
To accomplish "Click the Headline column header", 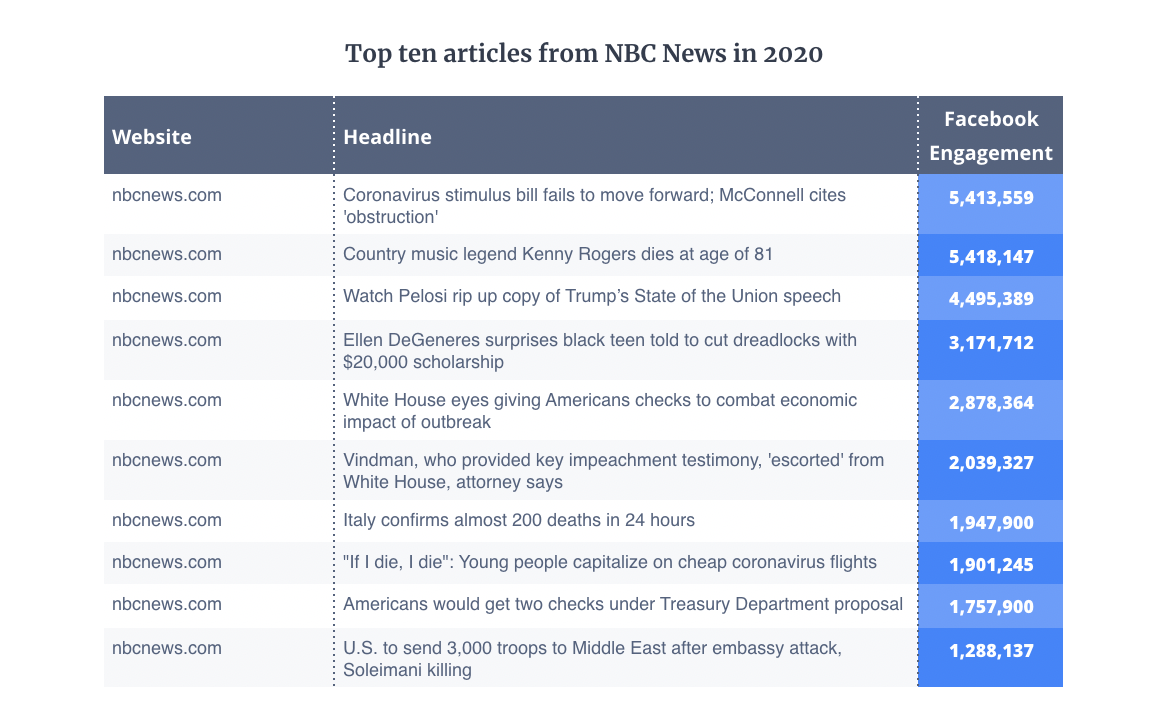I will pos(387,137).
